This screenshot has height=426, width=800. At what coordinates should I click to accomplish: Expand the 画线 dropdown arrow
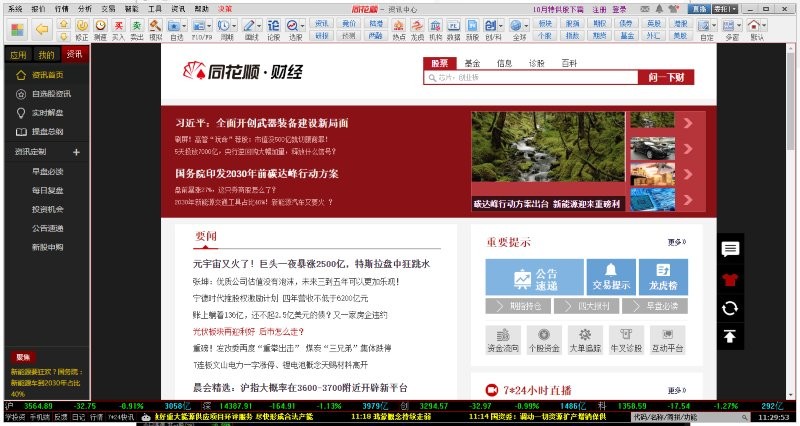[259, 26]
